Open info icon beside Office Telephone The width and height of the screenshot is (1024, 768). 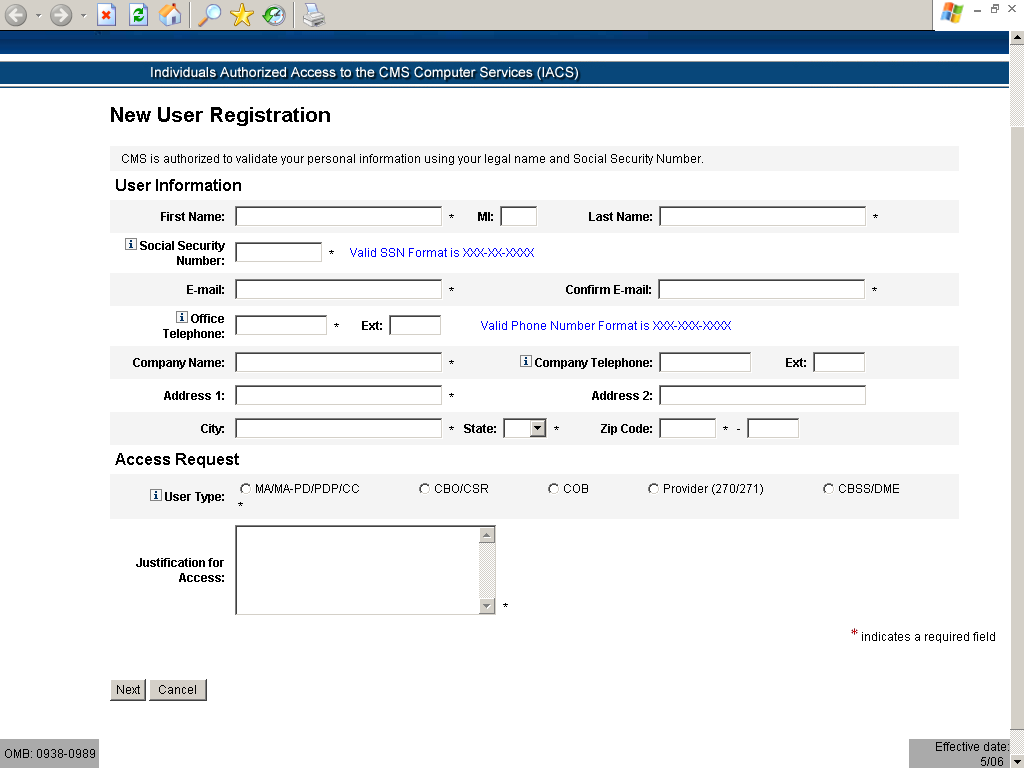pos(182,317)
